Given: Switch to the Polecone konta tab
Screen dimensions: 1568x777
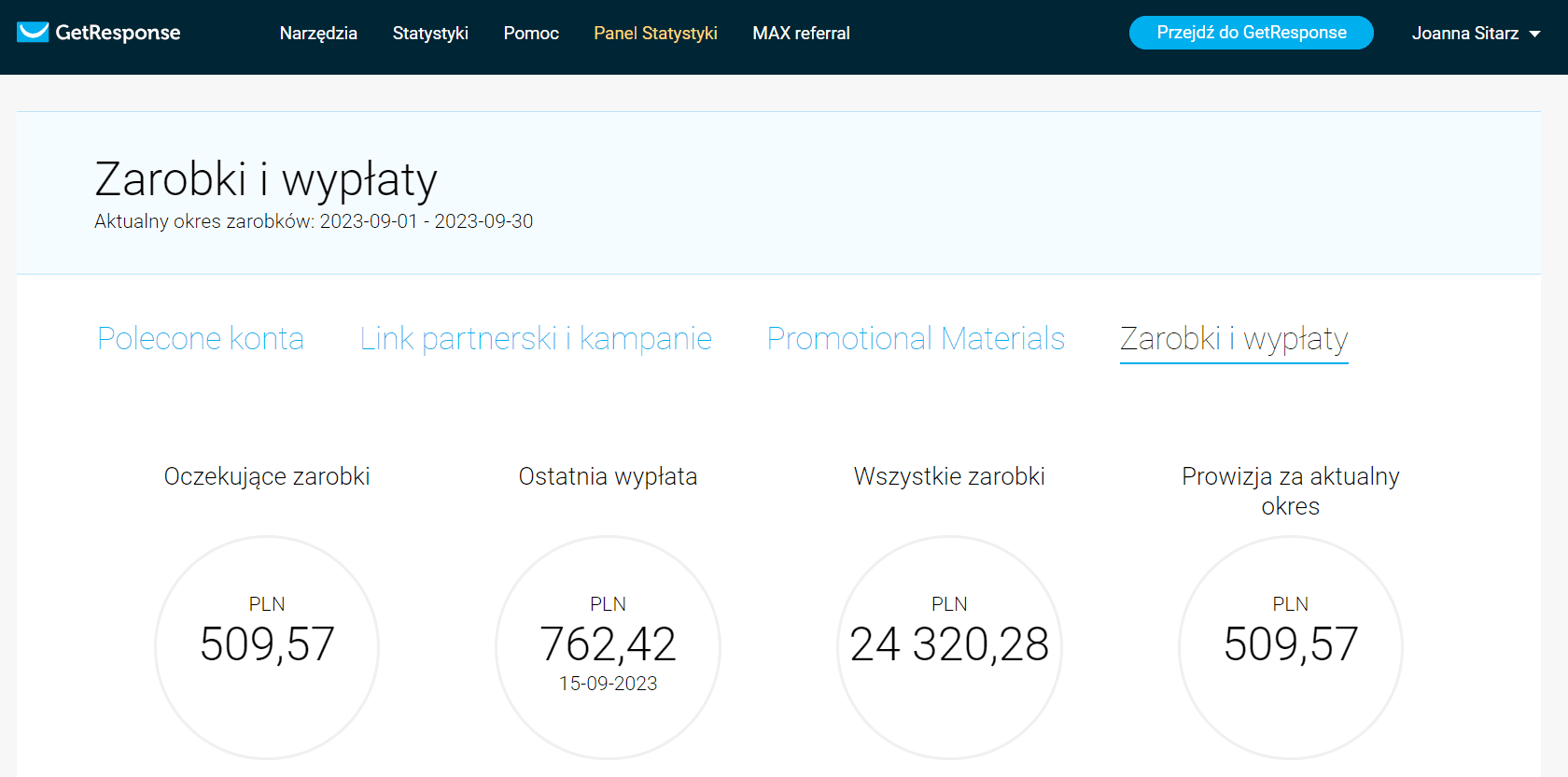Looking at the screenshot, I should [x=201, y=338].
